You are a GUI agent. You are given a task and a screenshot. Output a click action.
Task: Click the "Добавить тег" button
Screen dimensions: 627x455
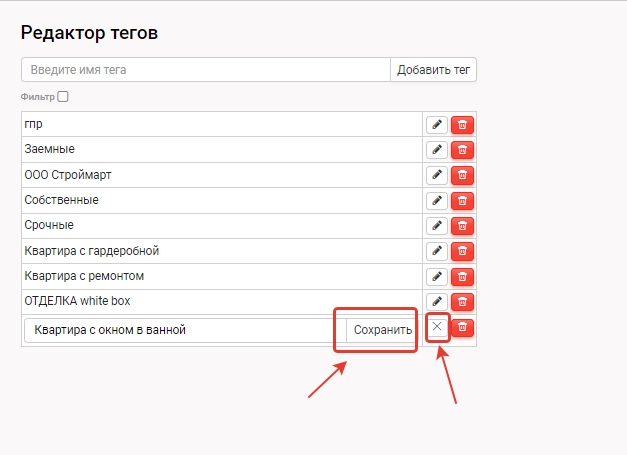tap(433, 70)
